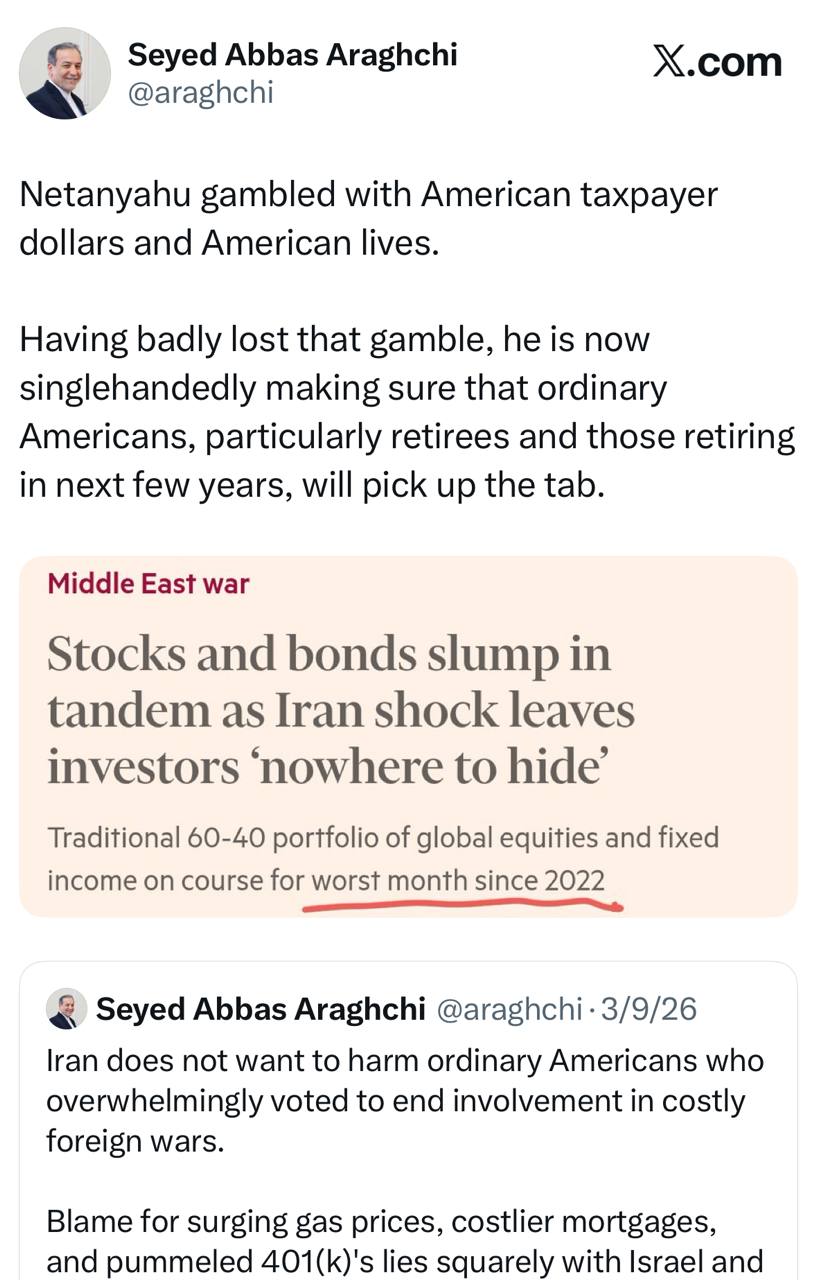
Task: Open headline line 'Stocks and bonds slump in'
Action: tap(328, 654)
